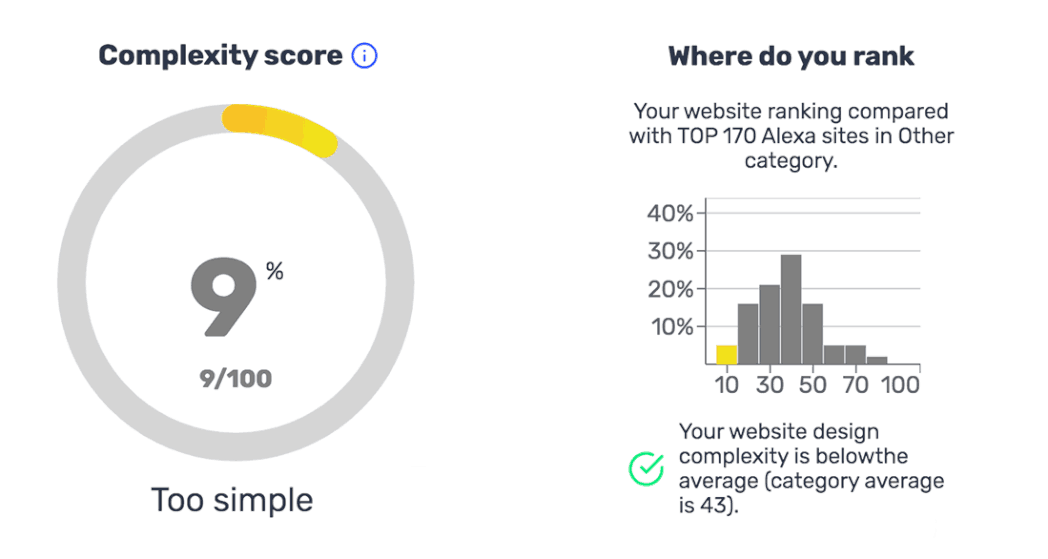Screen dimensions: 1048x559
Task: Click the 9/100 score label
Action: coord(236,379)
